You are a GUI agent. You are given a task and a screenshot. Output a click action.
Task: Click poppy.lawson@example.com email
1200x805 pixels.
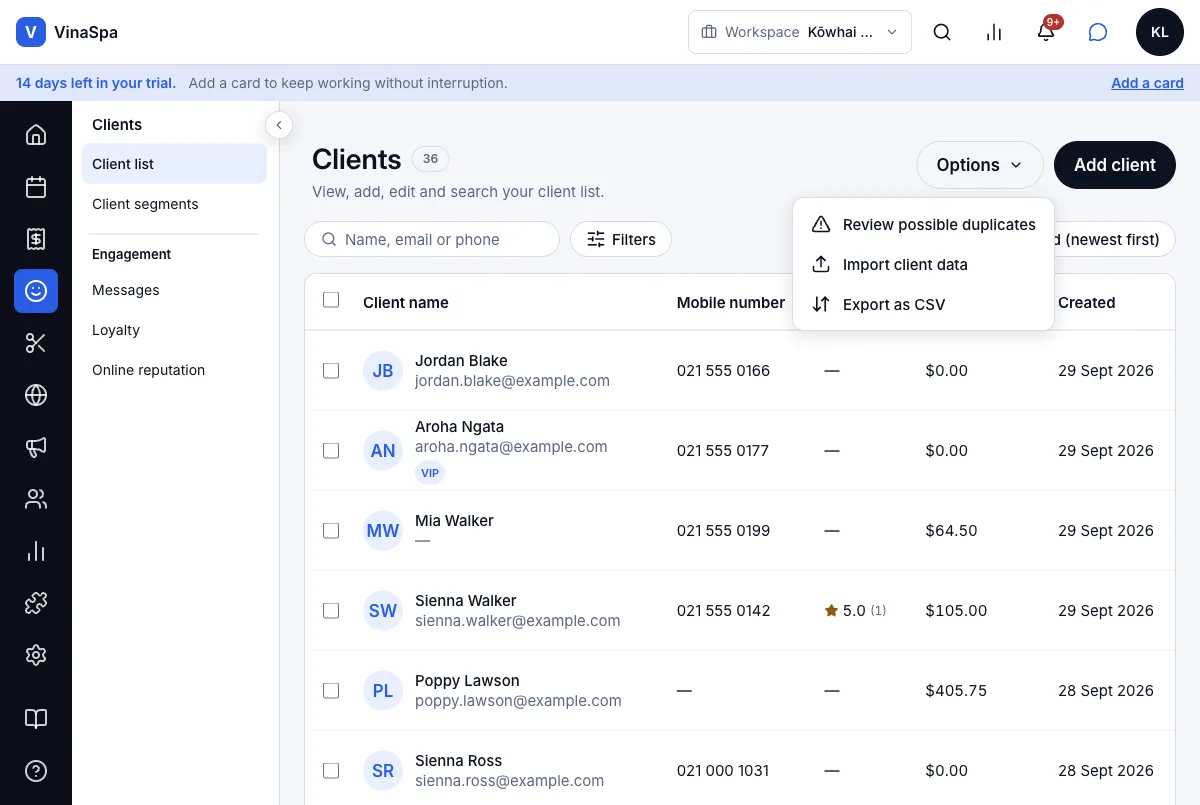point(518,701)
